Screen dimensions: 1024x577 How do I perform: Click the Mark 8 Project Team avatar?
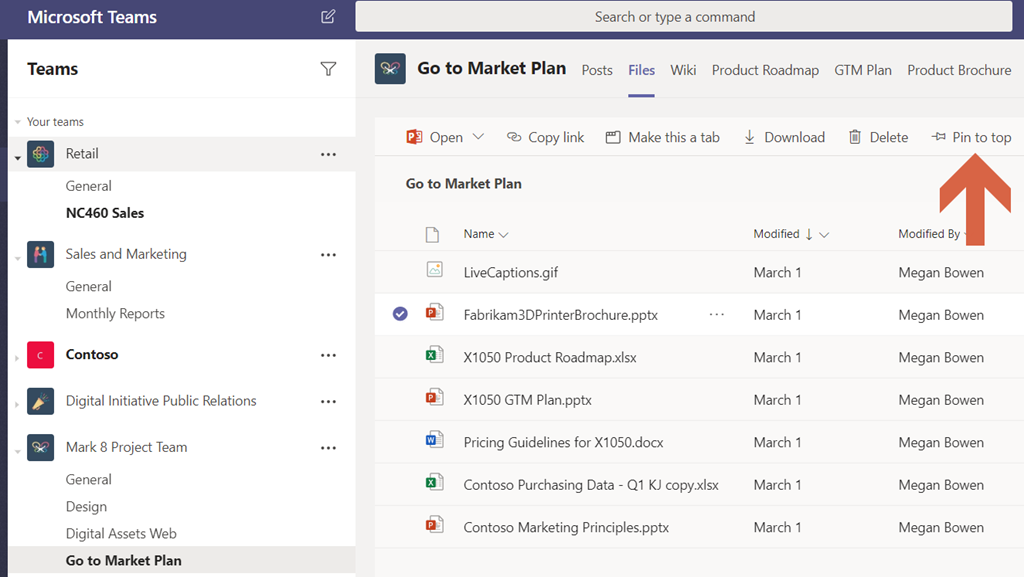[x=40, y=448]
